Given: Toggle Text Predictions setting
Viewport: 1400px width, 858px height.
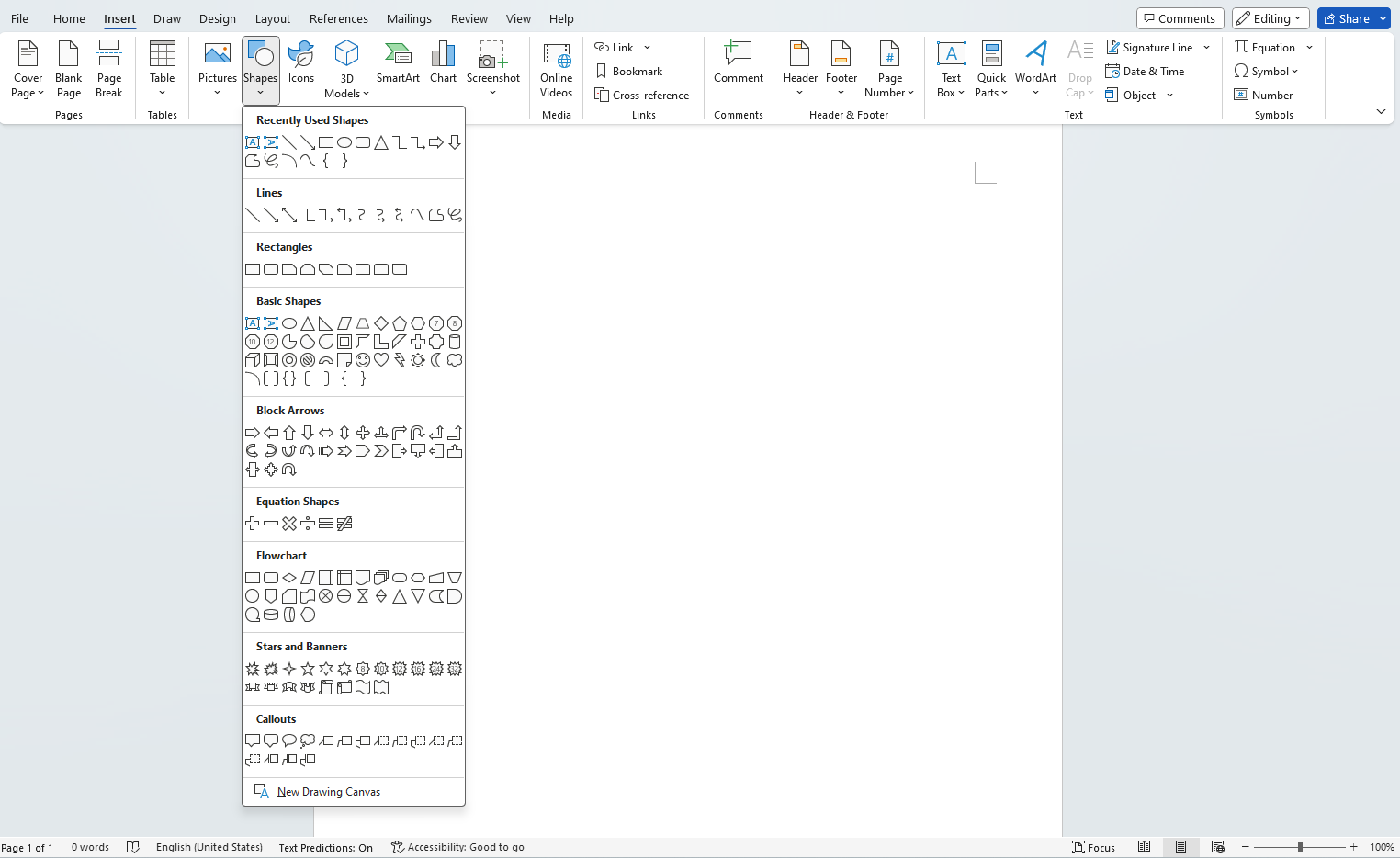Looking at the screenshot, I should pyautogui.click(x=326, y=847).
